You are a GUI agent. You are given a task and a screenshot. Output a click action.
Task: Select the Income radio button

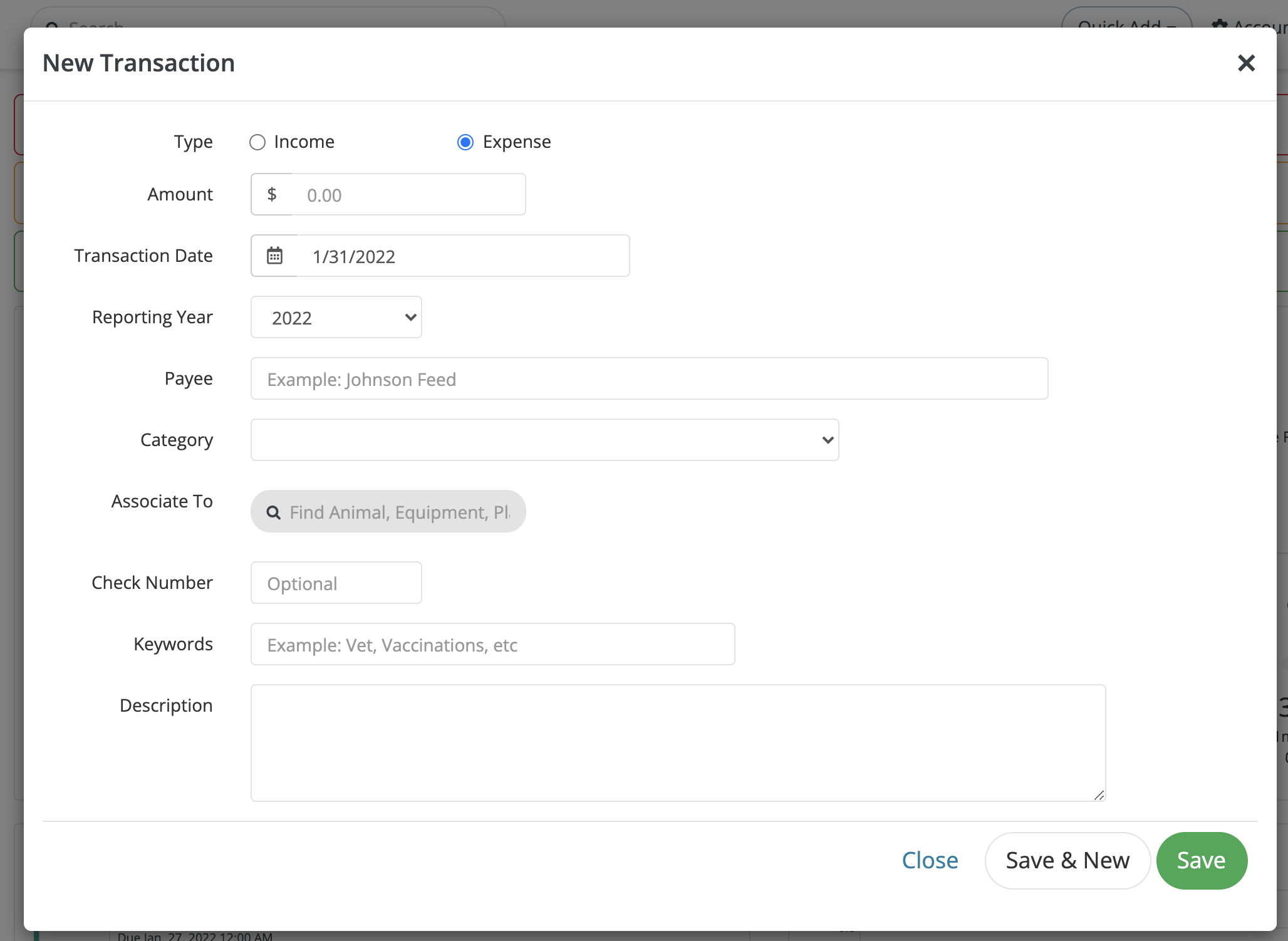[x=257, y=142]
